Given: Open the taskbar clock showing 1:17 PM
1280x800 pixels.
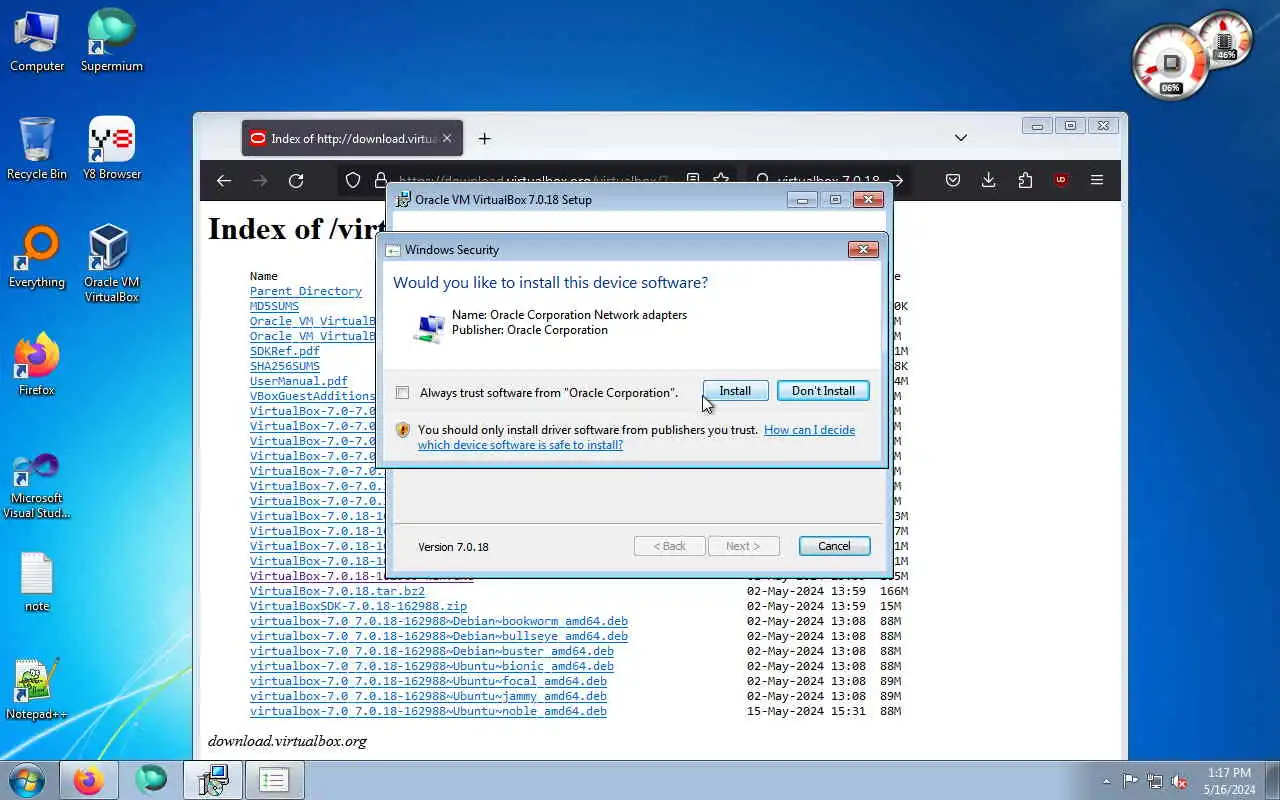Looking at the screenshot, I should click(x=1229, y=781).
